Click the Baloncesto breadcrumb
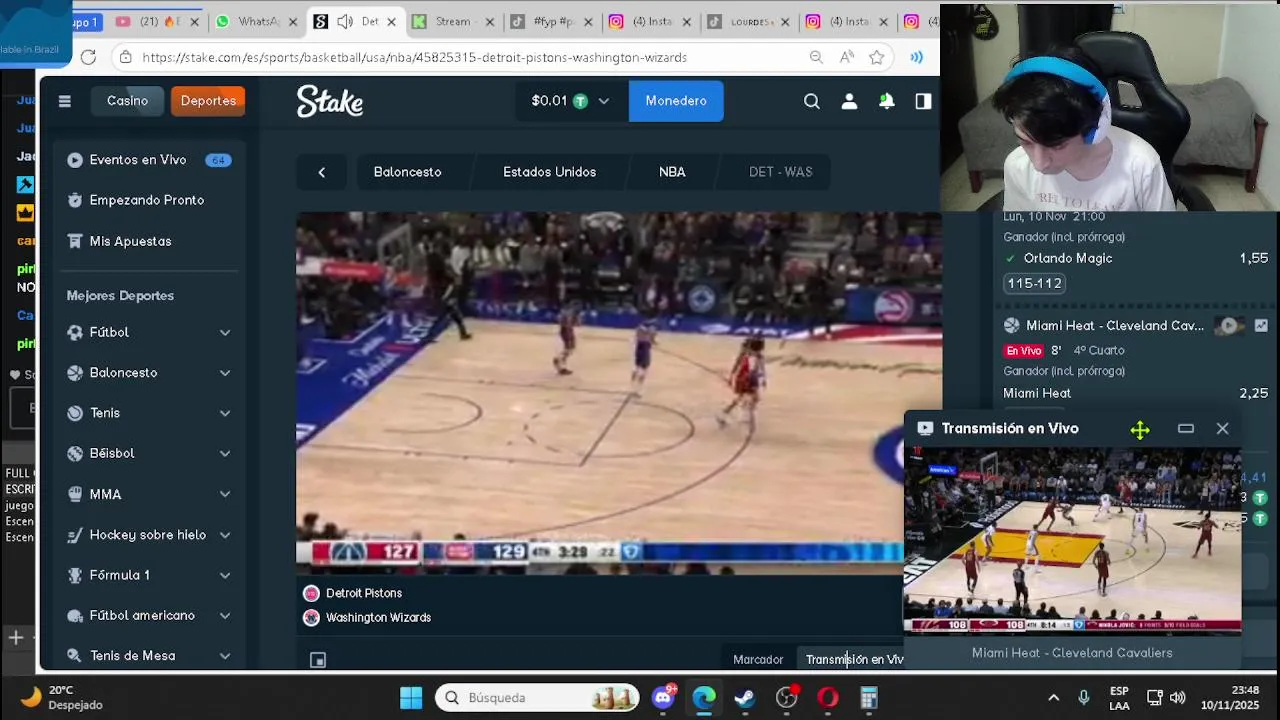 [x=407, y=172]
